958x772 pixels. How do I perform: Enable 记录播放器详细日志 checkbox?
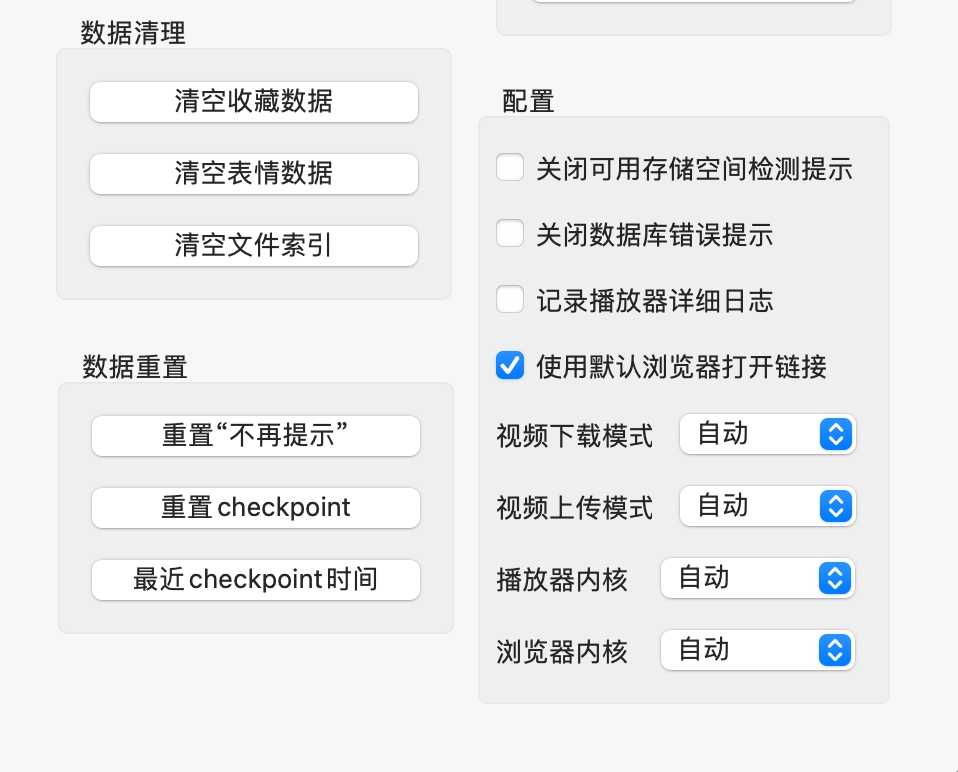pyautogui.click(x=510, y=299)
